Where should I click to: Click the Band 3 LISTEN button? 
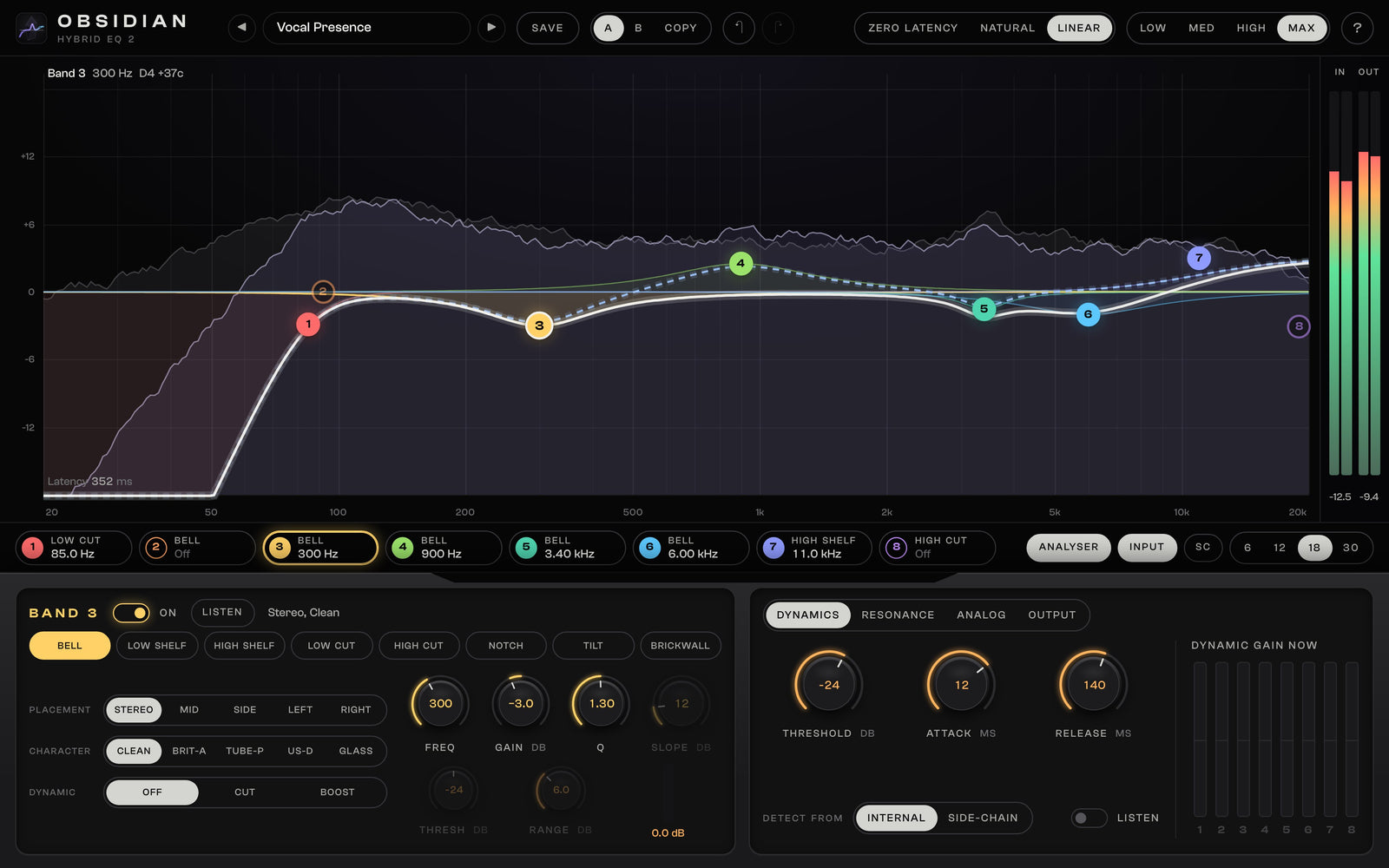(x=222, y=612)
